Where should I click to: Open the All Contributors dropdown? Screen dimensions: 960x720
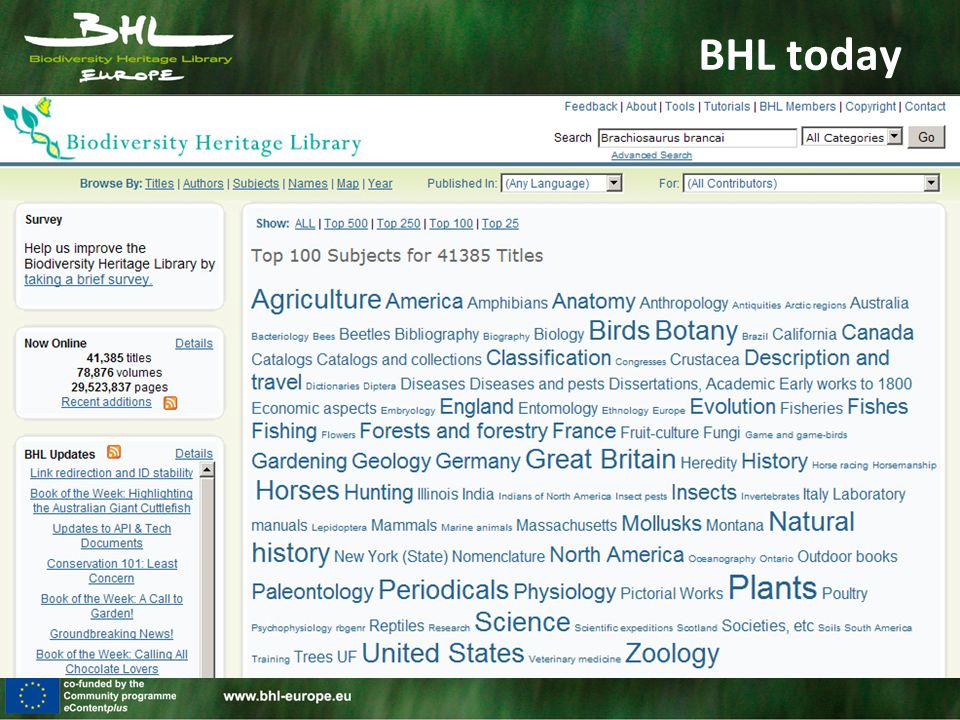(811, 183)
